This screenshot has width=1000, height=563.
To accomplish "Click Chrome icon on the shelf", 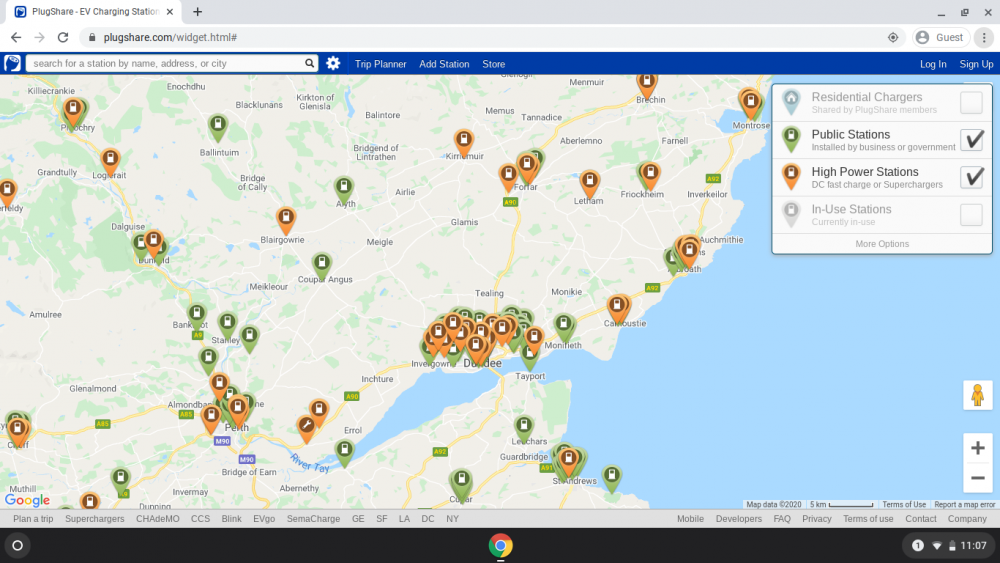I will pyautogui.click(x=500, y=545).
